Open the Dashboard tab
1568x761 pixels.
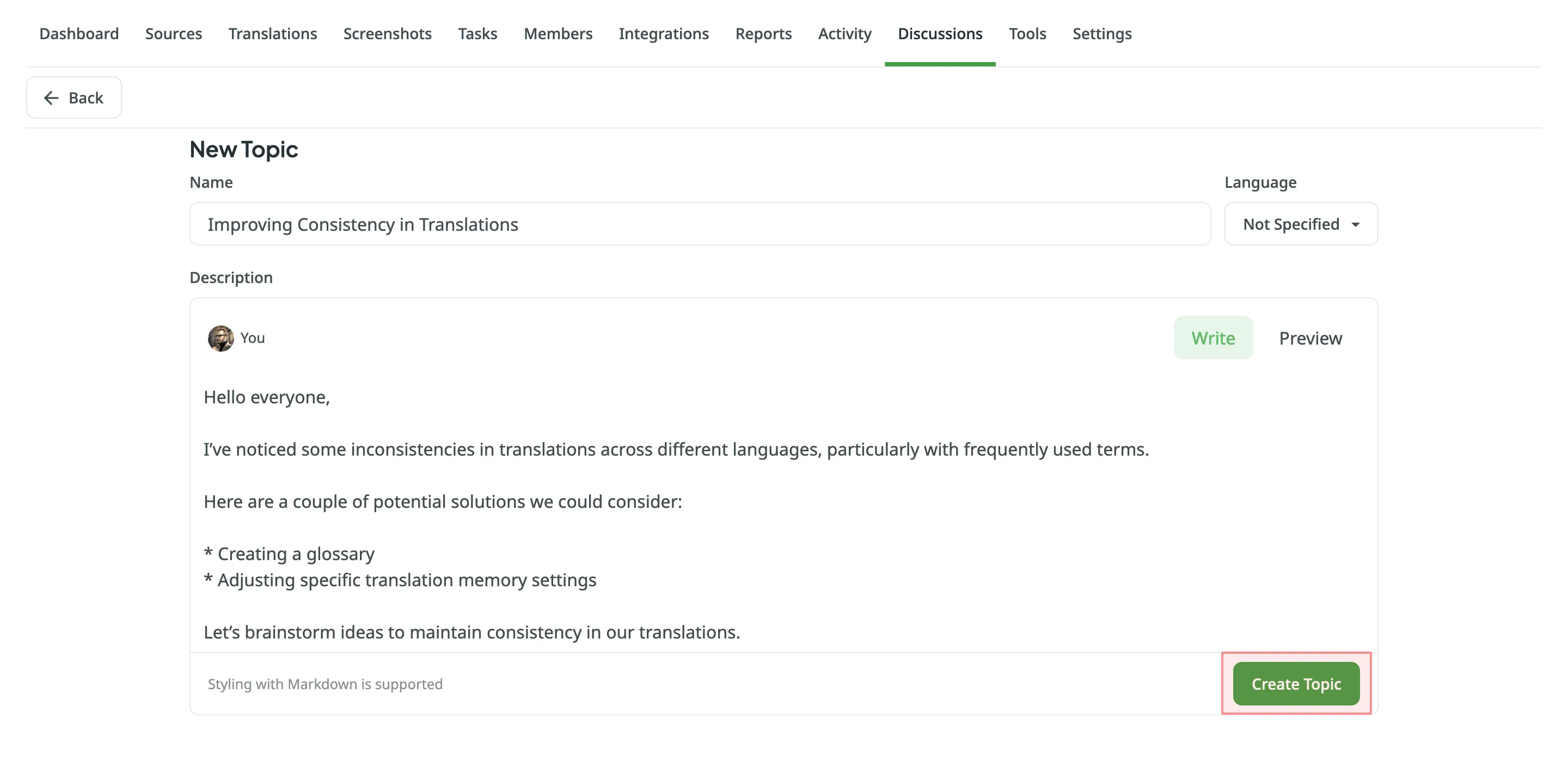79,34
